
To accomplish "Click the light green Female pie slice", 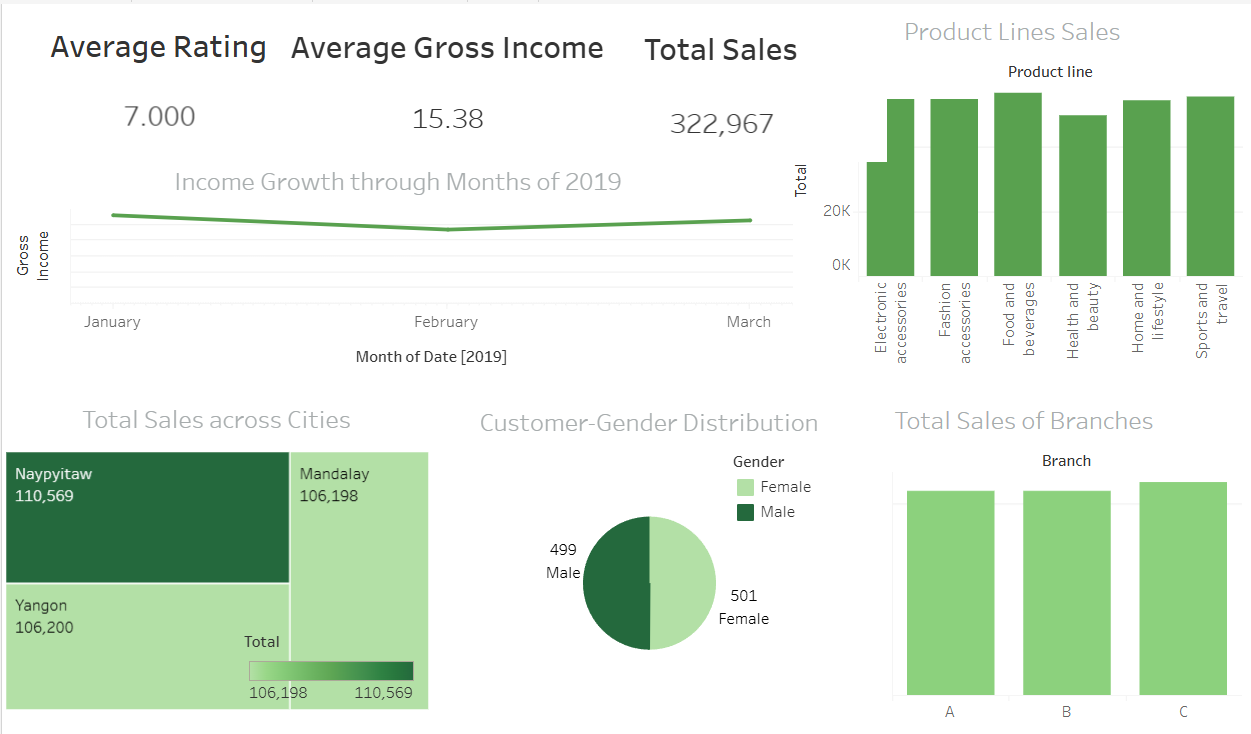I will coord(685,580).
